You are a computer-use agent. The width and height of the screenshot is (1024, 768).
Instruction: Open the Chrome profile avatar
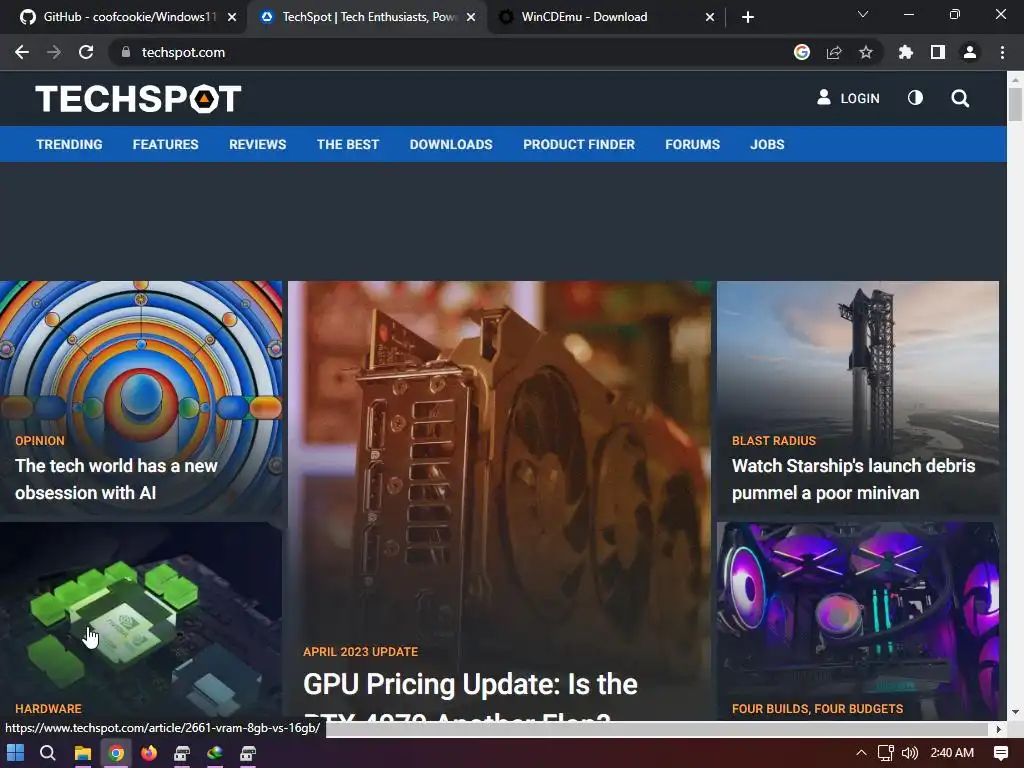(970, 52)
